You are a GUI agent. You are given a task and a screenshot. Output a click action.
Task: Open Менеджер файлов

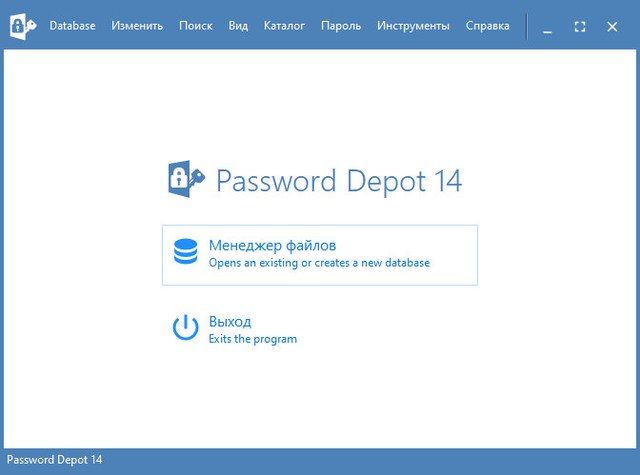[320, 255]
